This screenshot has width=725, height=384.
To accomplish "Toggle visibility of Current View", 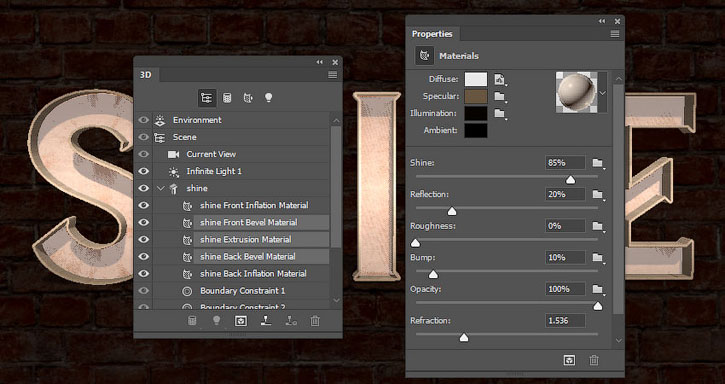I will (143, 154).
